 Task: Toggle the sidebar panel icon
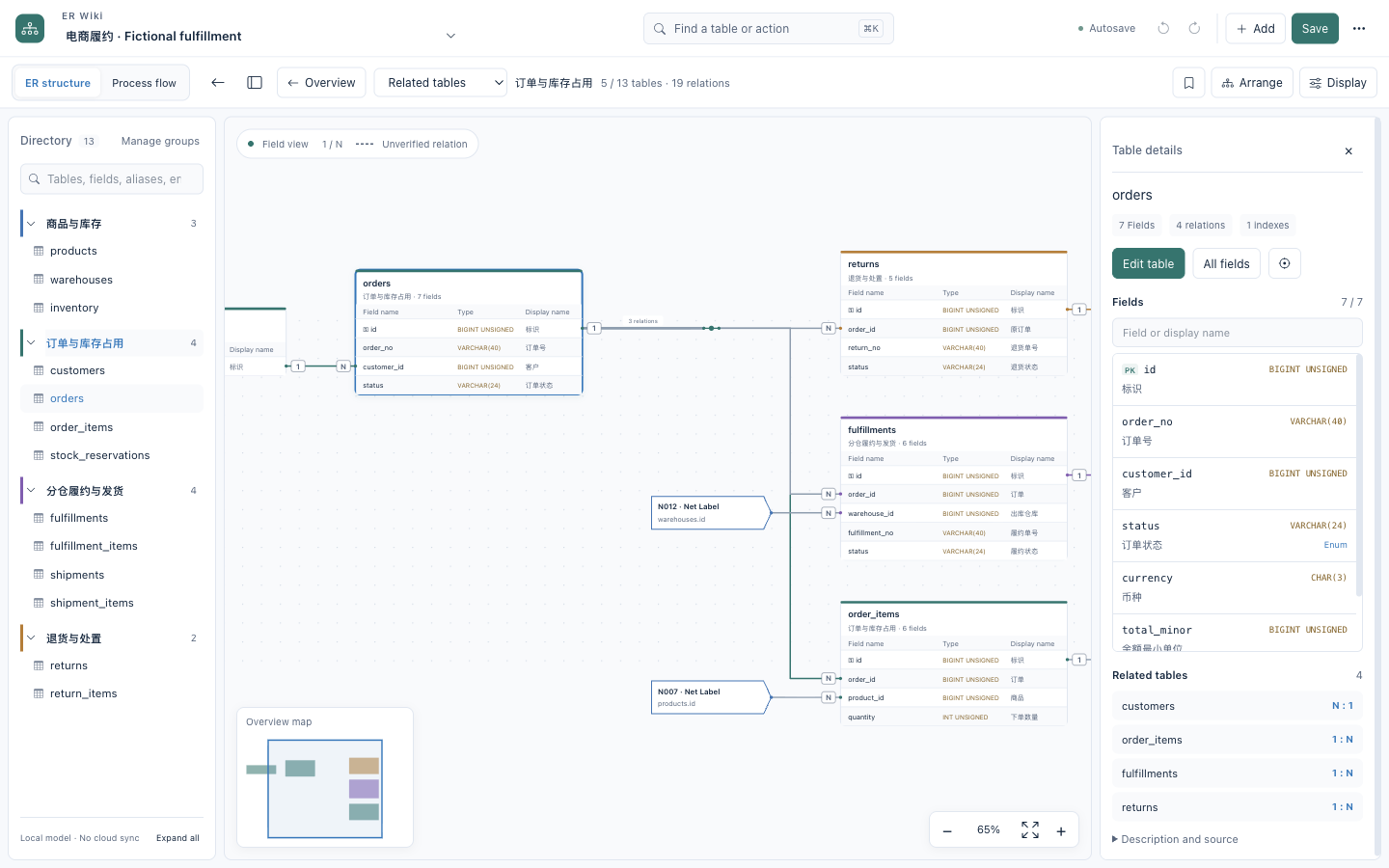255,83
